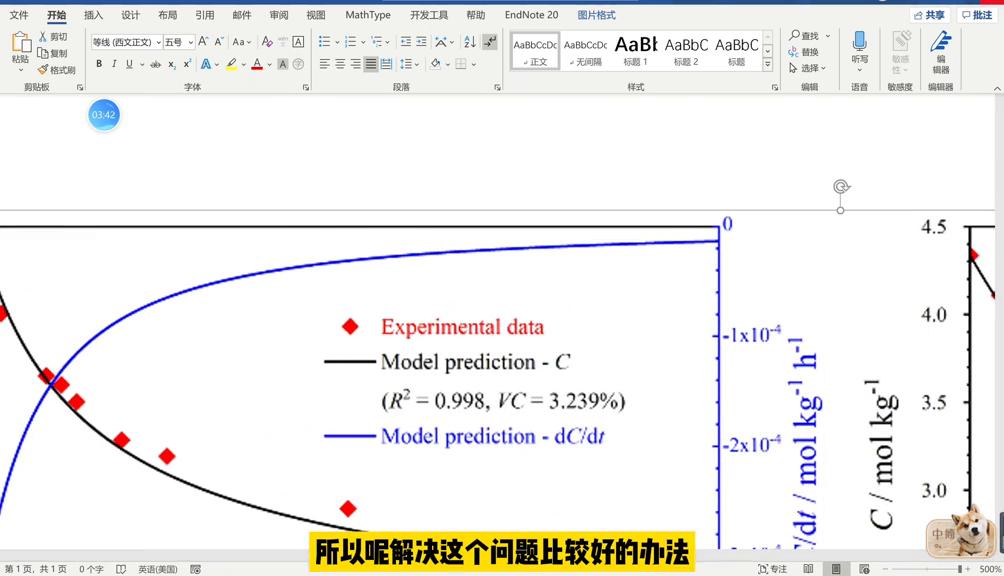Toggle italic formatting with the I icon

tap(113, 62)
